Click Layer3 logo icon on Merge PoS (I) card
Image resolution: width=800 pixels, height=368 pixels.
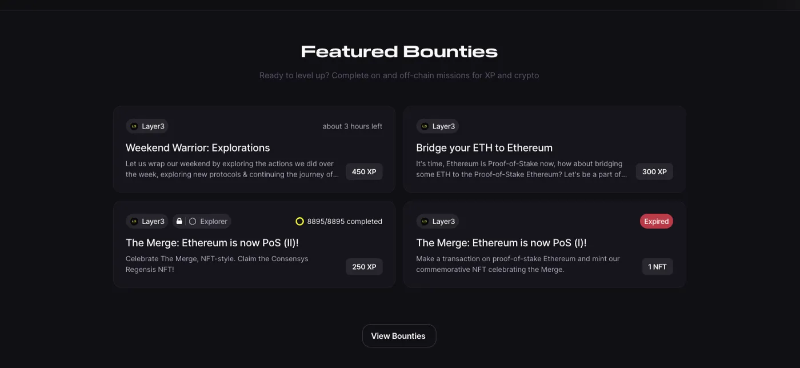click(424, 222)
